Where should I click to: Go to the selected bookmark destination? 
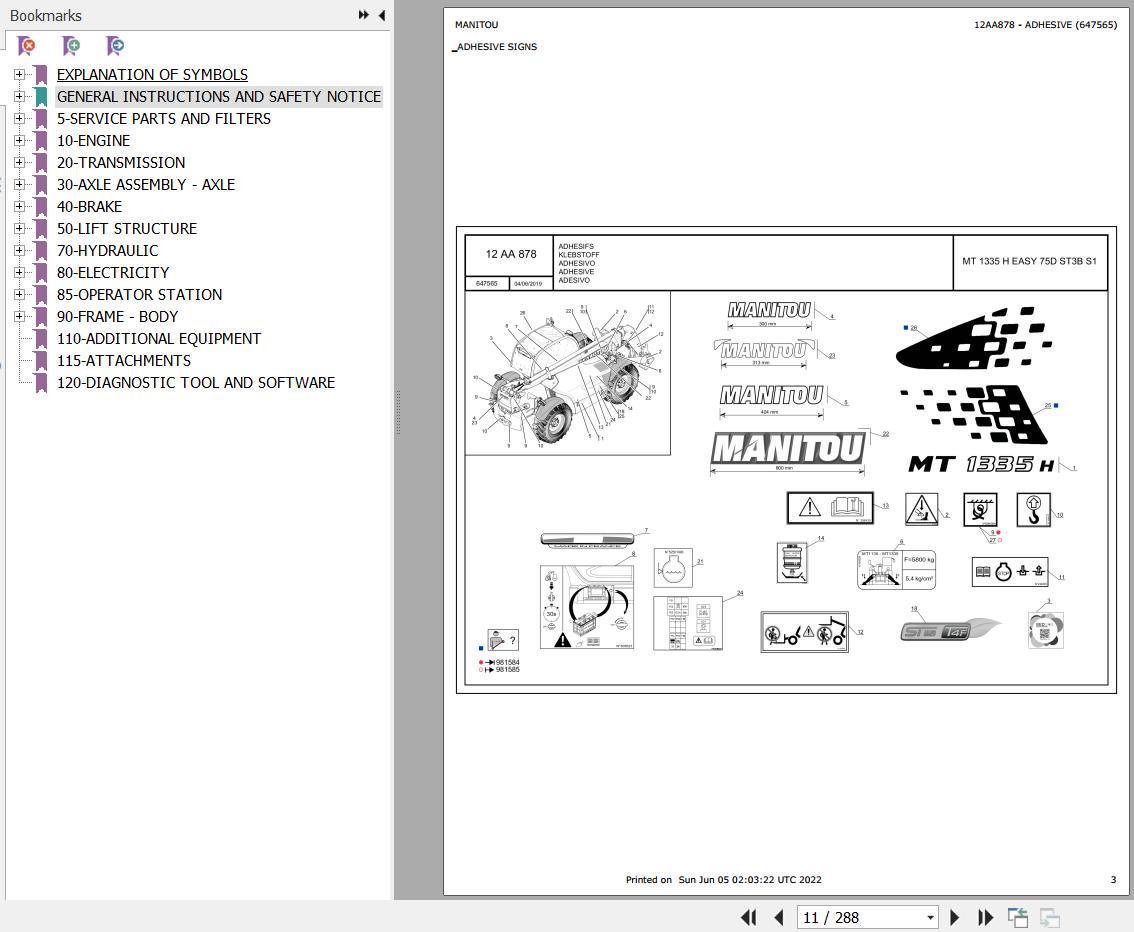coord(115,45)
